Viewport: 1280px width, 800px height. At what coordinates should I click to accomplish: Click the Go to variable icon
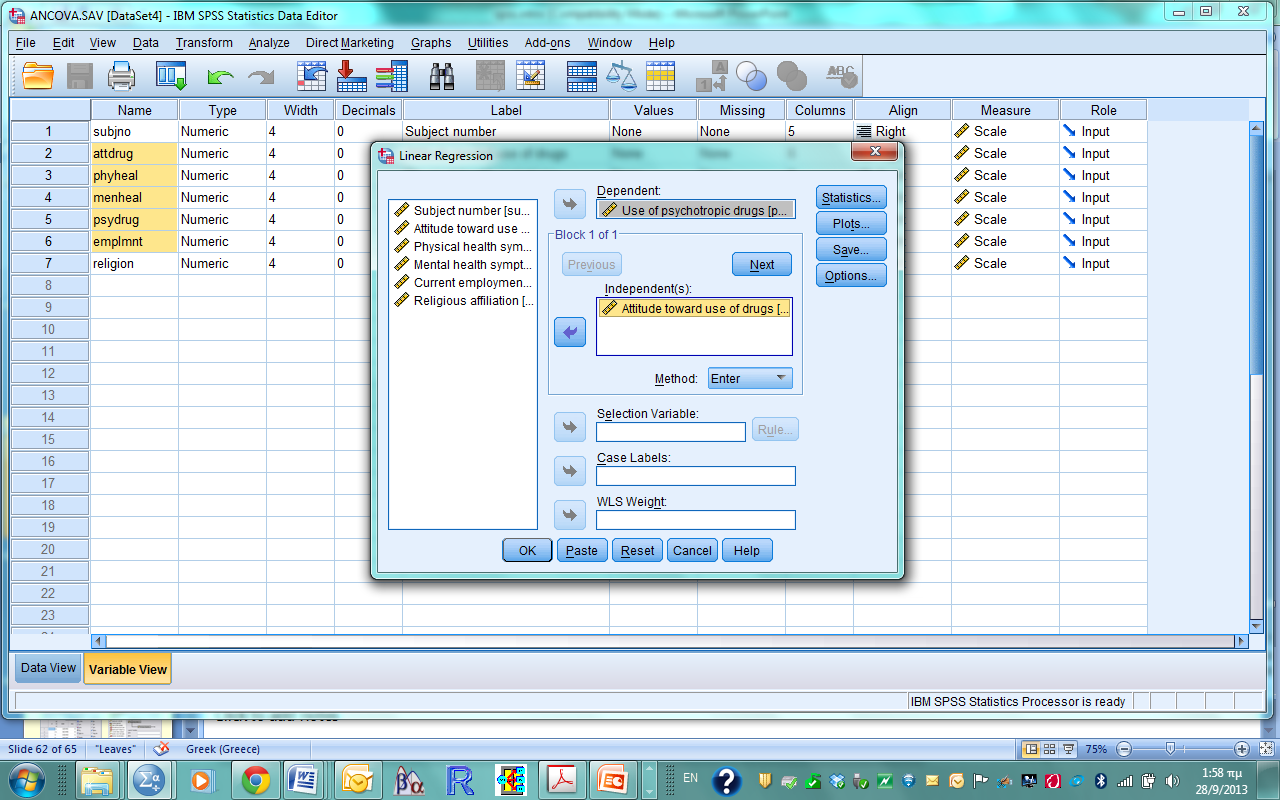coord(352,76)
